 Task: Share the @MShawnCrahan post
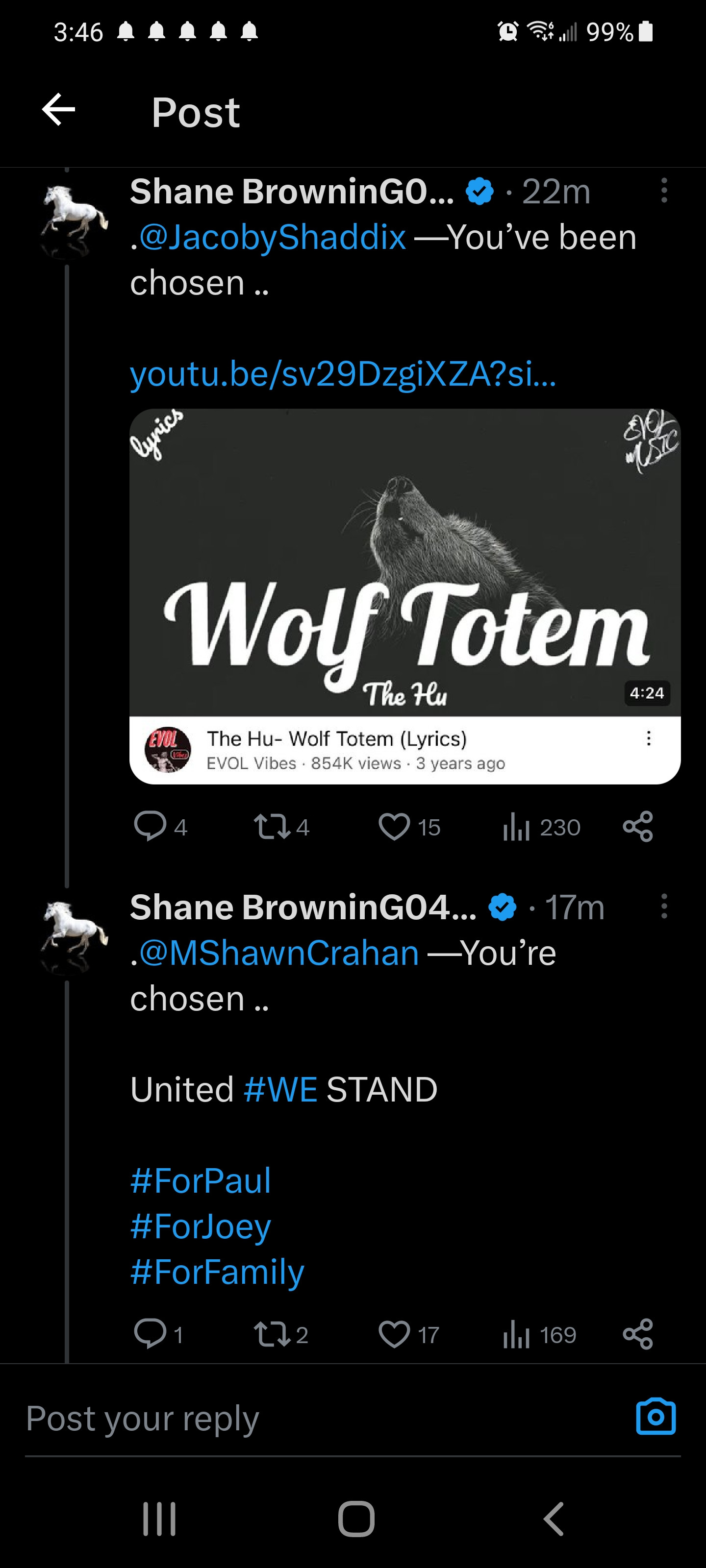click(x=638, y=1334)
